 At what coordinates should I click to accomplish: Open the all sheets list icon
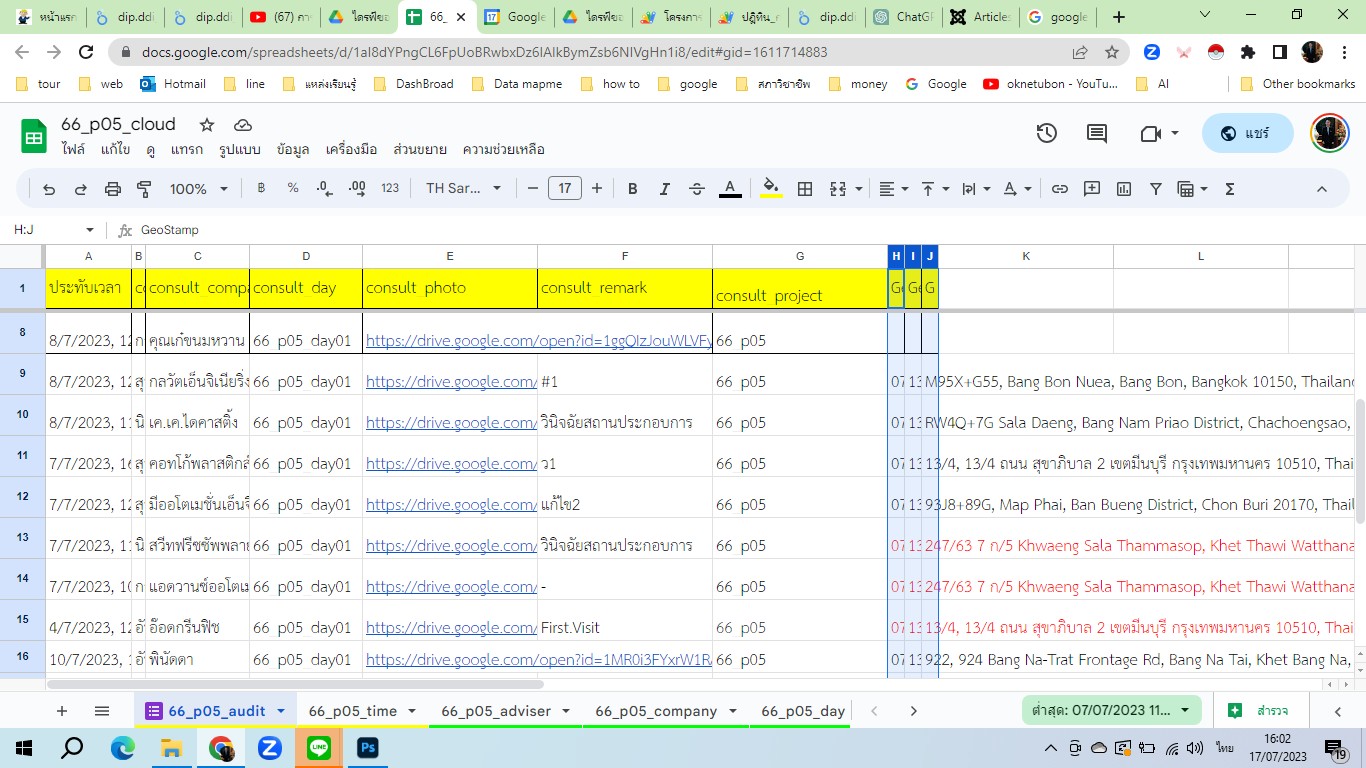point(102,711)
